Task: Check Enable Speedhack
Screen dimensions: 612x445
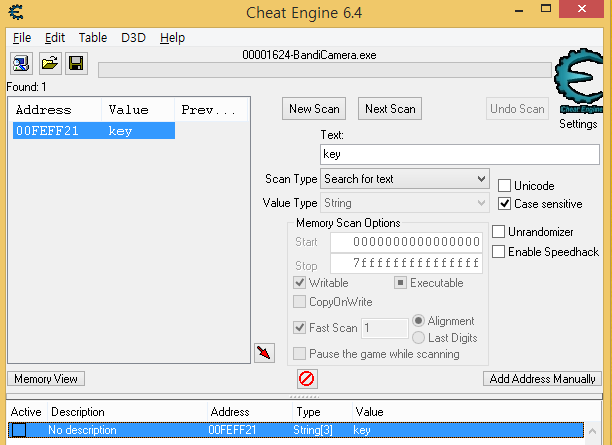Action: (498, 251)
